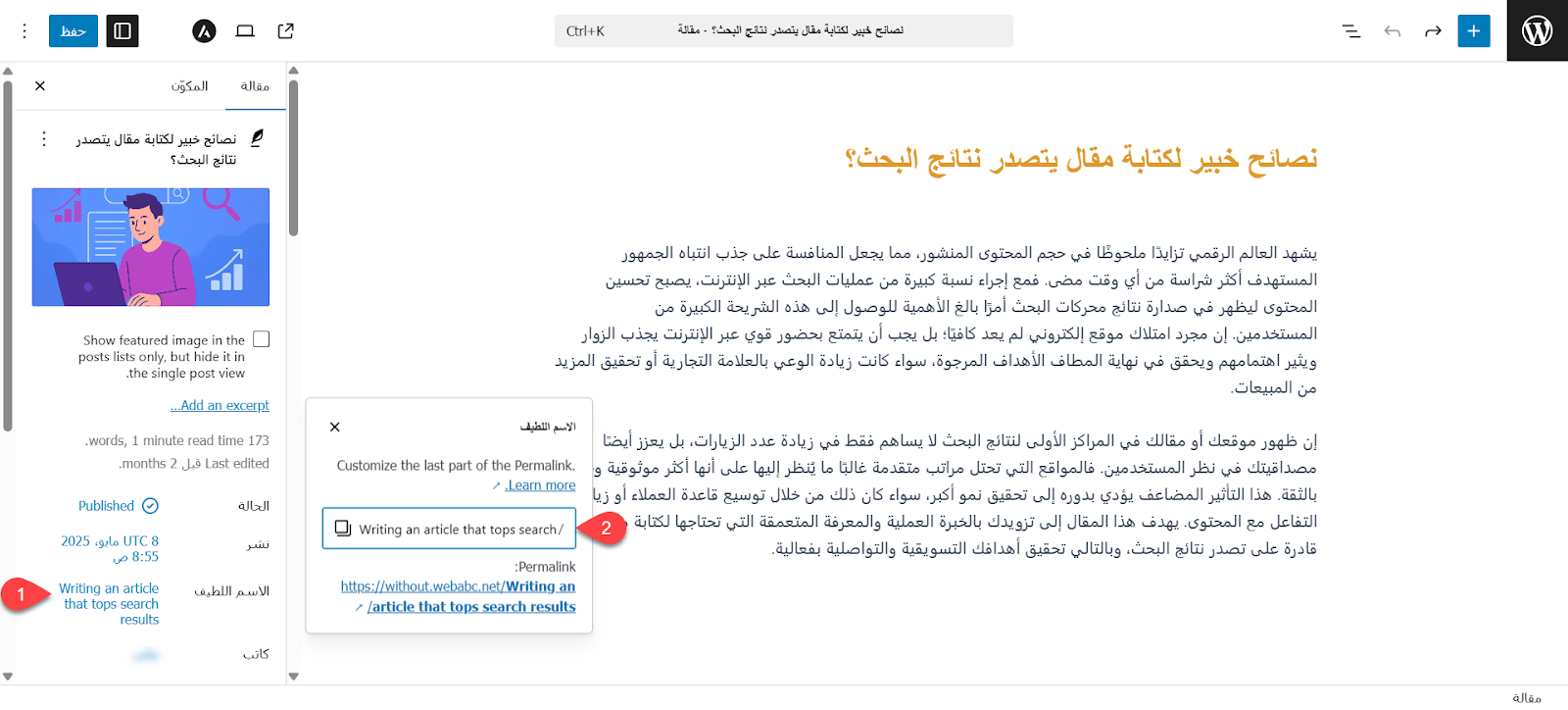Toggle the settings sidebar panel icon

(122, 31)
